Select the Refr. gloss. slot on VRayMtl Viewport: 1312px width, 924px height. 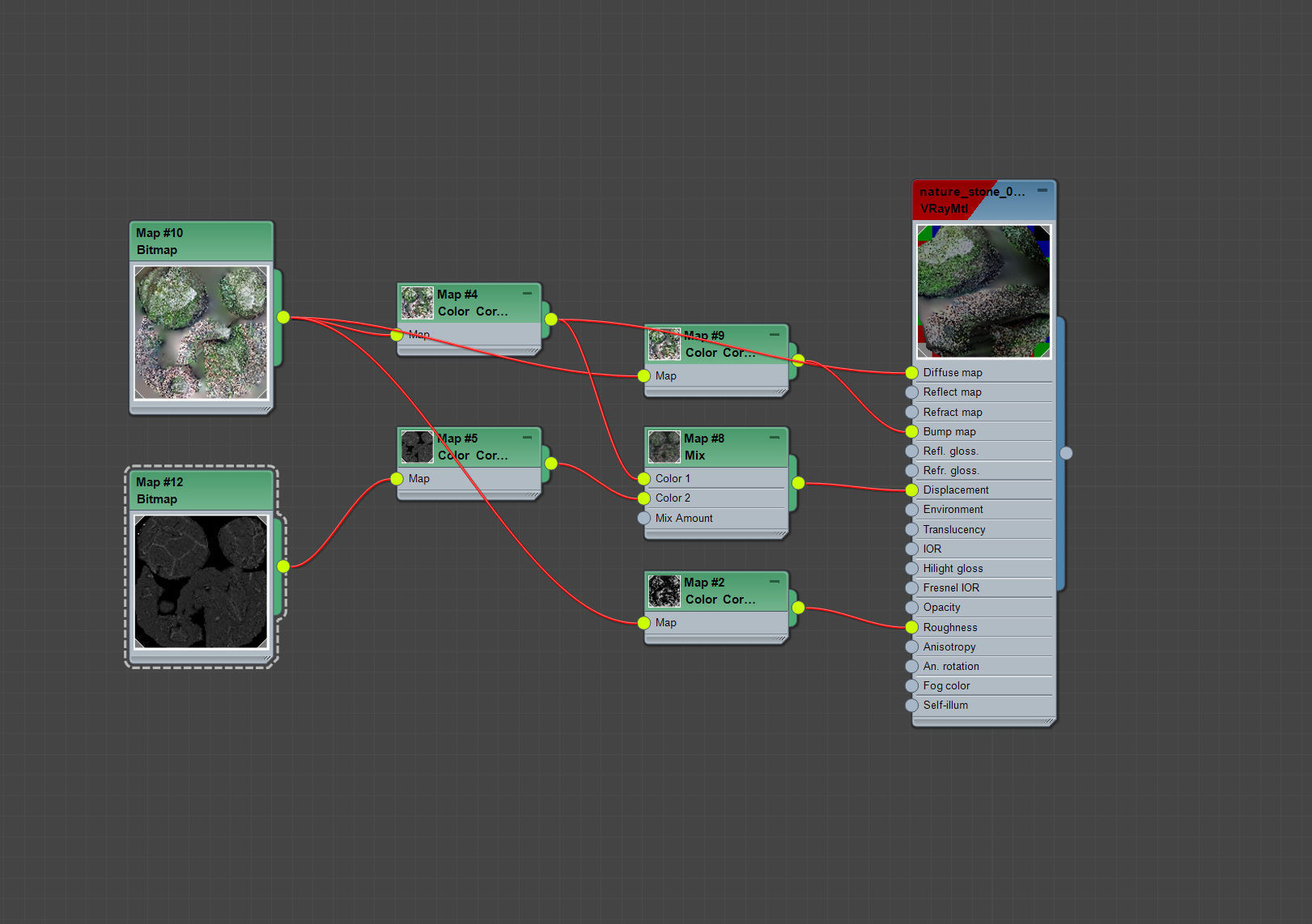coord(983,470)
